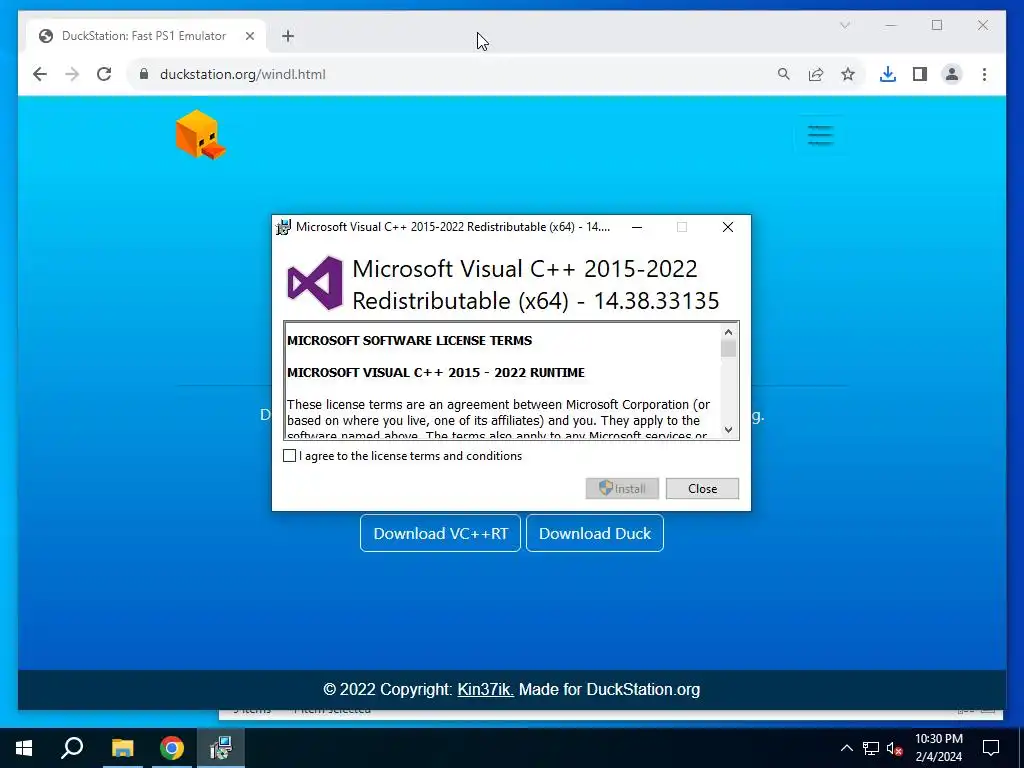
Task: Click Download VC++RT button
Action: pyautogui.click(x=440, y=533)
